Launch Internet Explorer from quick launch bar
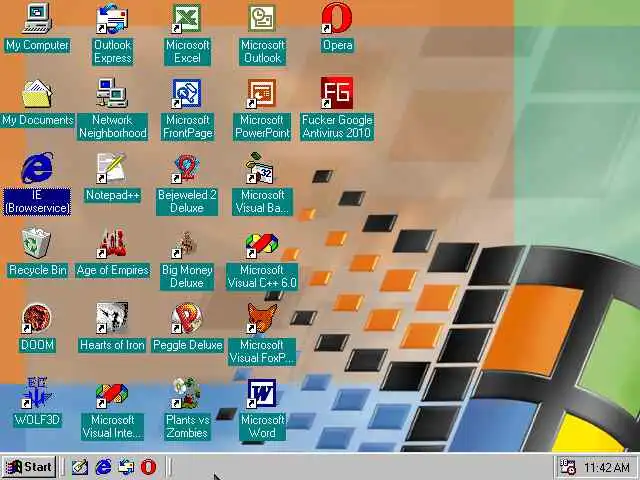 (x=103, y=467)
